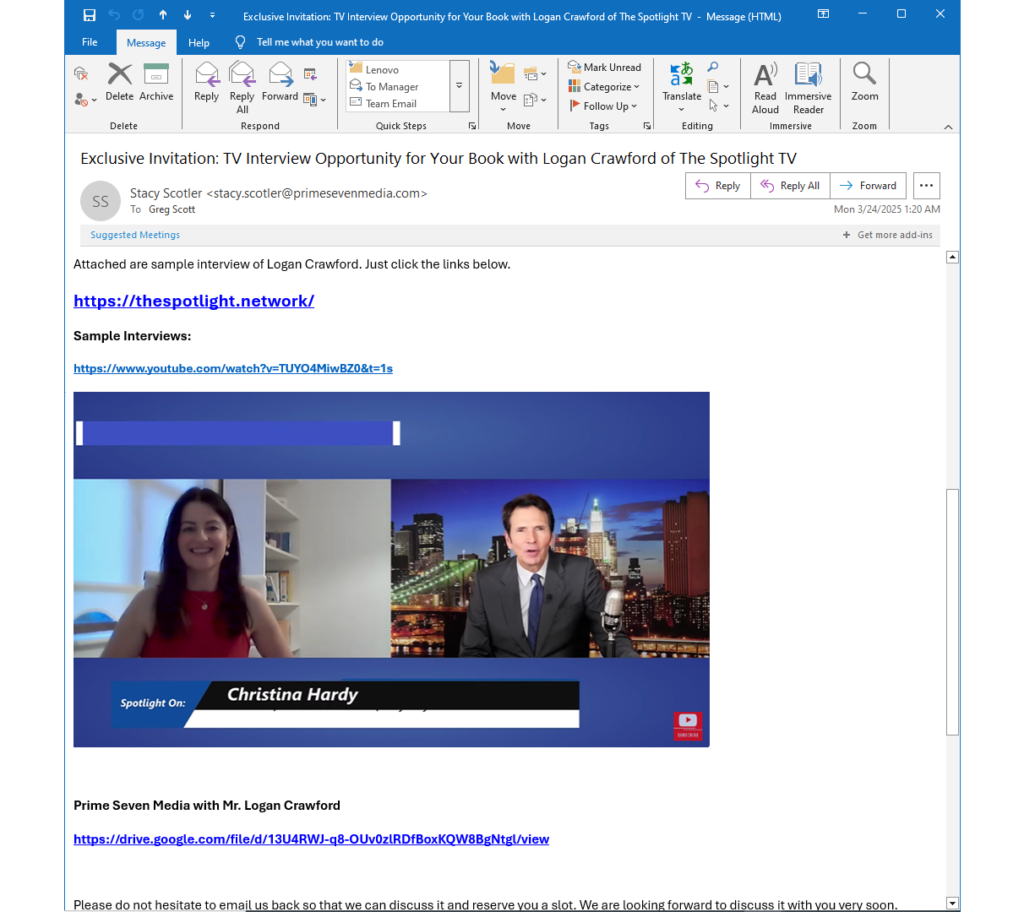Open the Categorize dropdown
This screenshot has width=1024, height=912.
tap(604, 86)
